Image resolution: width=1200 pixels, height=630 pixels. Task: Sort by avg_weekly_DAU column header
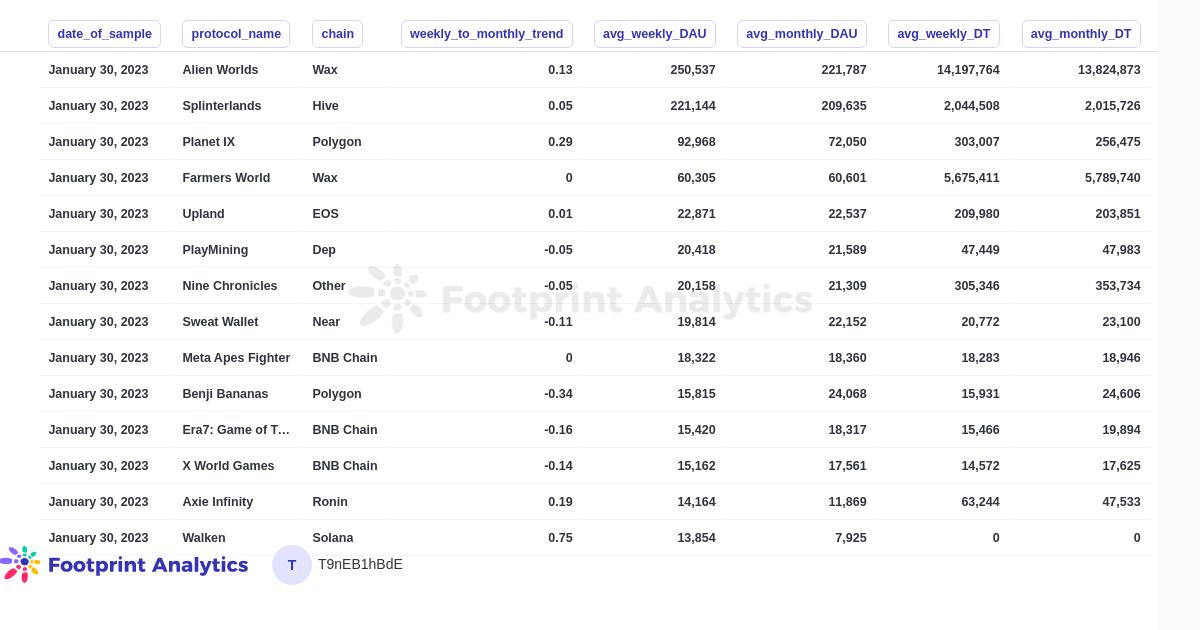coord(654,34)
